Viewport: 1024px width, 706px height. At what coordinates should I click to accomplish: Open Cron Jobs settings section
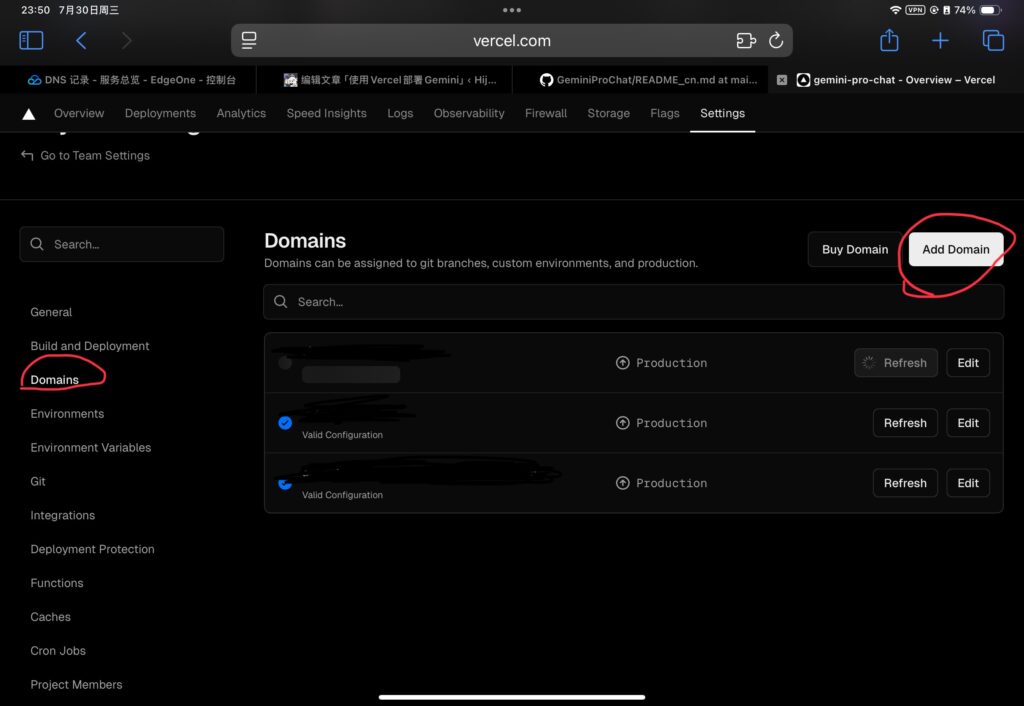click(x=58, y=651)
